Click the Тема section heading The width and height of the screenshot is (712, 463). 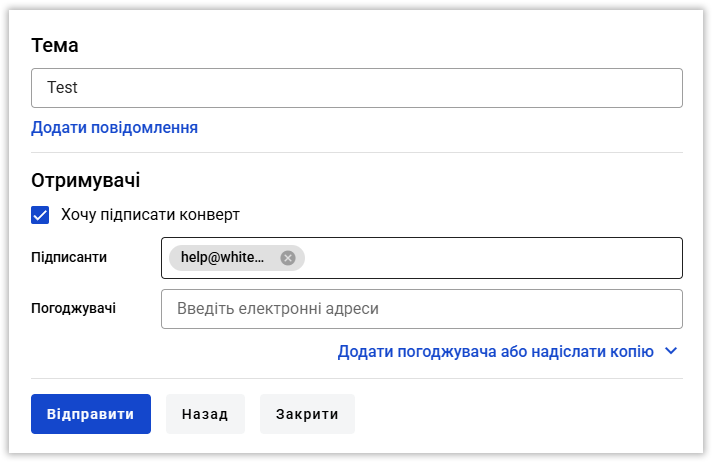point(54,45)
